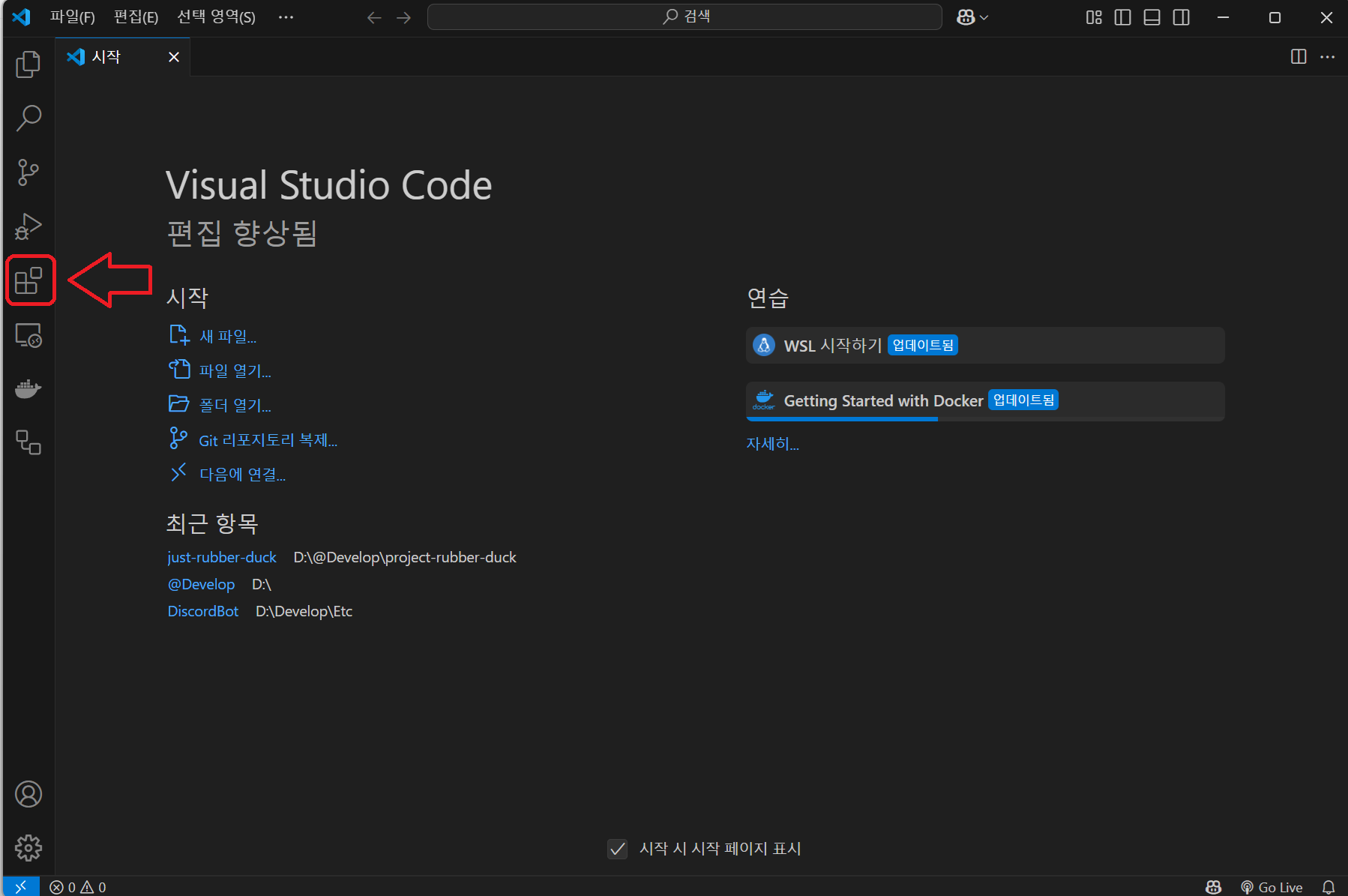
Task: Show errors and warnings count in status bar
Action: click(x=78, y=887)
